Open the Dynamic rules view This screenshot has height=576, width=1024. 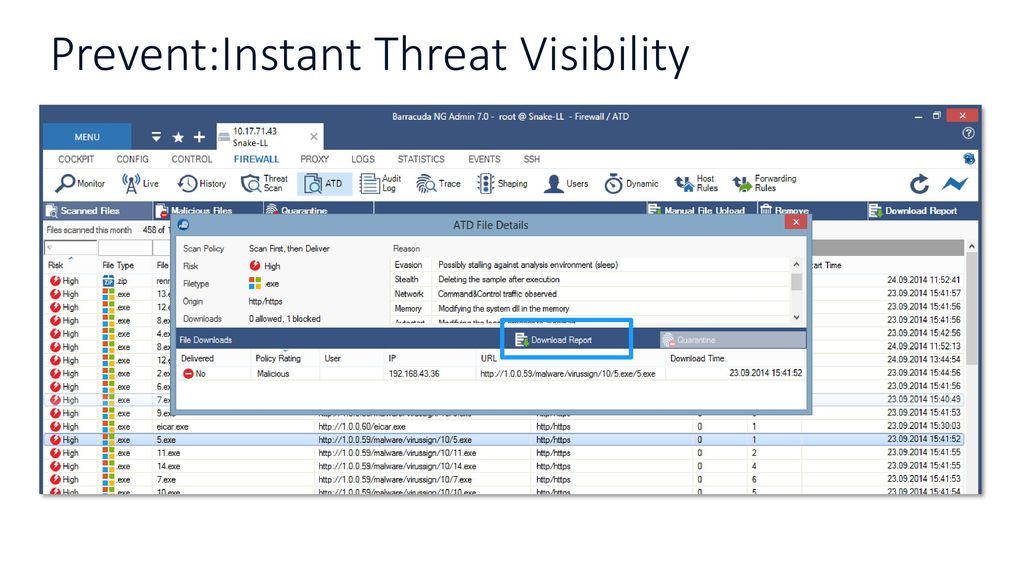point(632,184)
